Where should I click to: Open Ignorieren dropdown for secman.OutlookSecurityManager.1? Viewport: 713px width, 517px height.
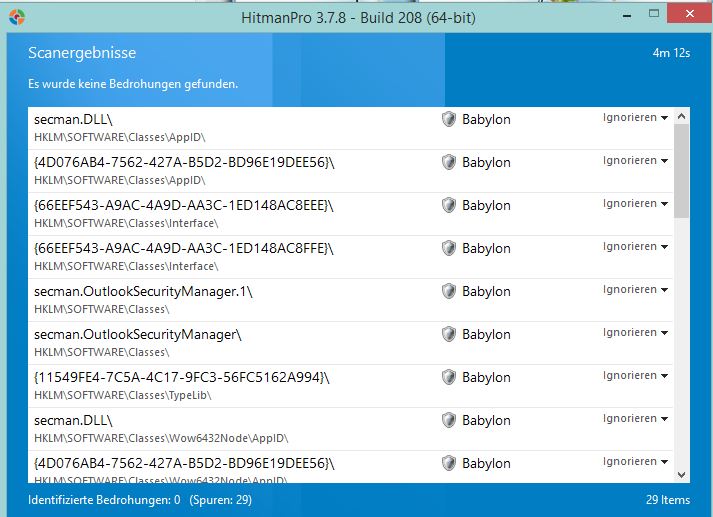click(635, 289)
